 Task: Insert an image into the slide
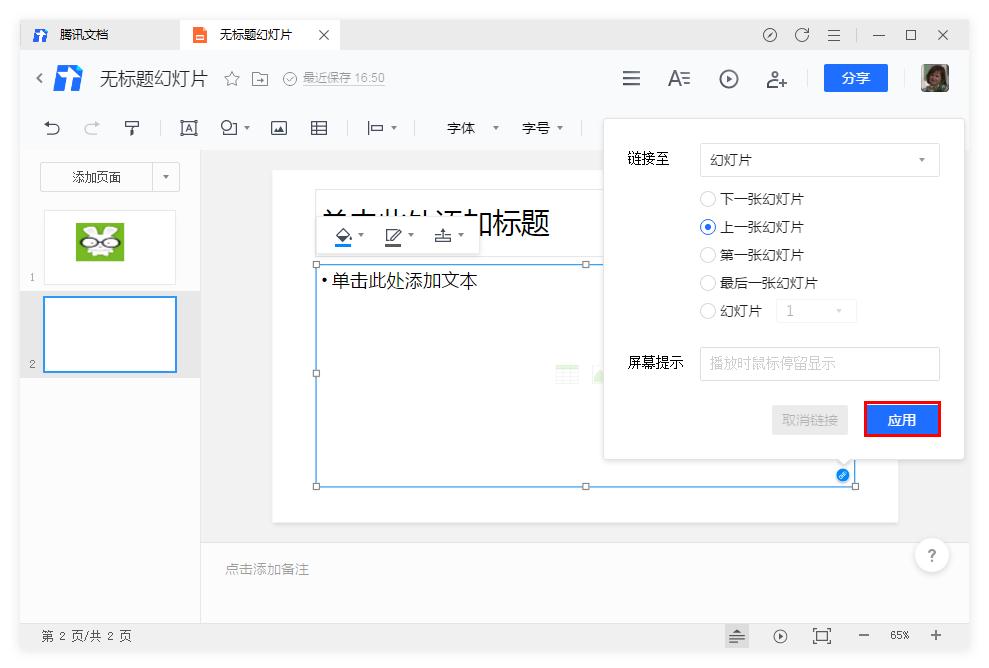point(283,128)
